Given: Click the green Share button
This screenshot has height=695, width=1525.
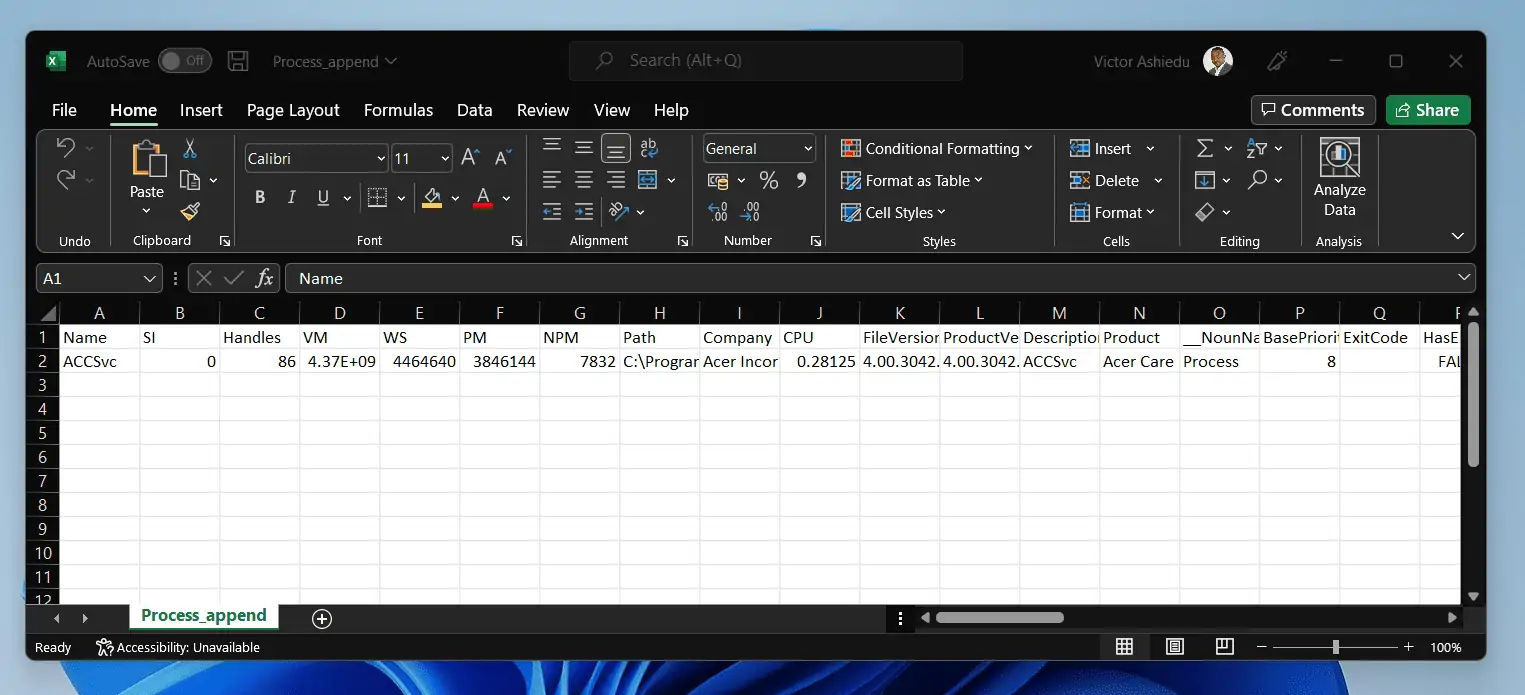Looking at the screenshot, I should point(1428,110).
